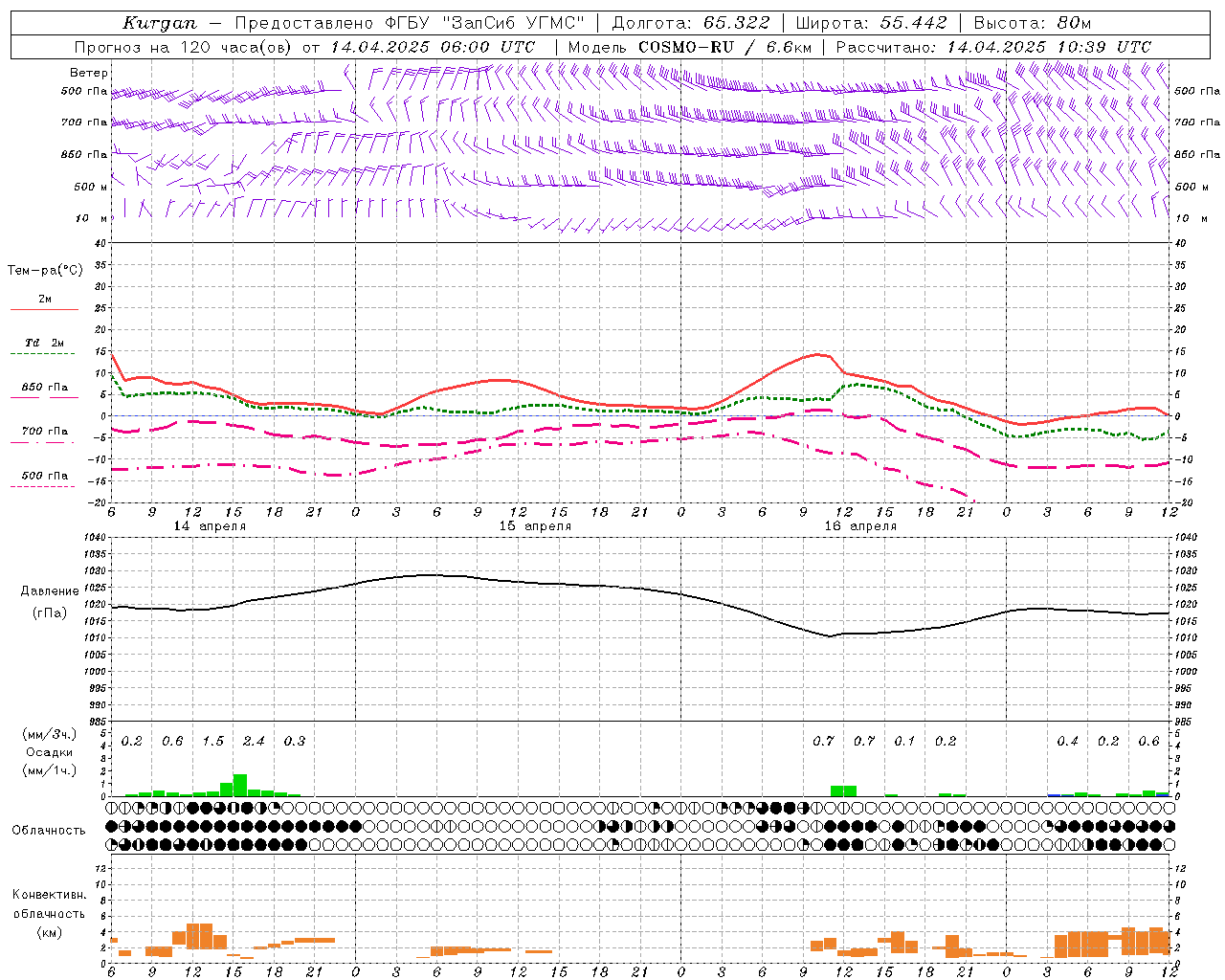
Task: Click the 0.4 three-hour precipitation value
Action: pyautogui.click(x=1067, y=742)
